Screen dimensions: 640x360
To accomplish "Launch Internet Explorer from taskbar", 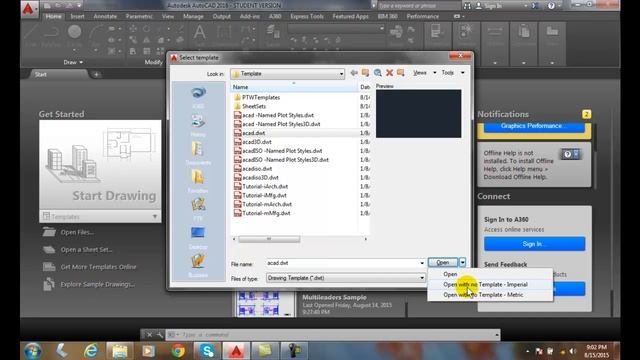I will point(91,351).
